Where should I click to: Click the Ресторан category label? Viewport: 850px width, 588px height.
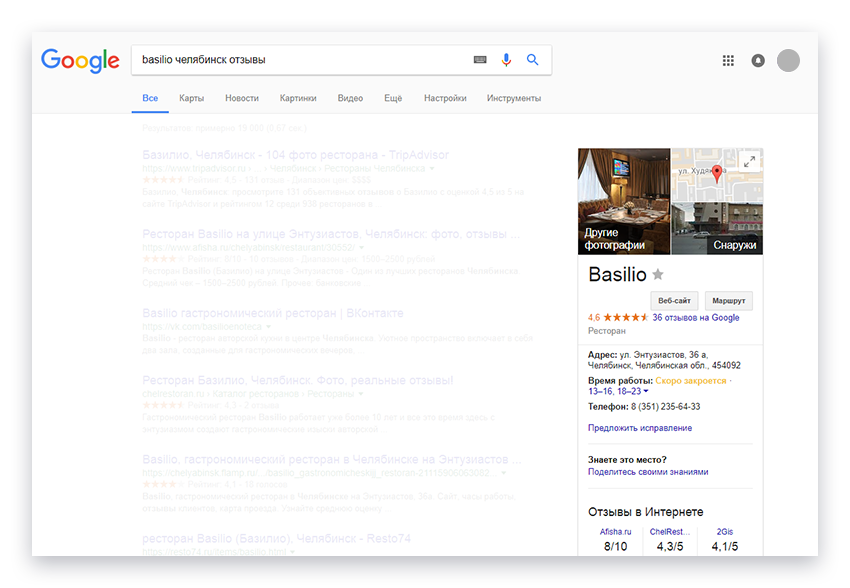[607, 331]
